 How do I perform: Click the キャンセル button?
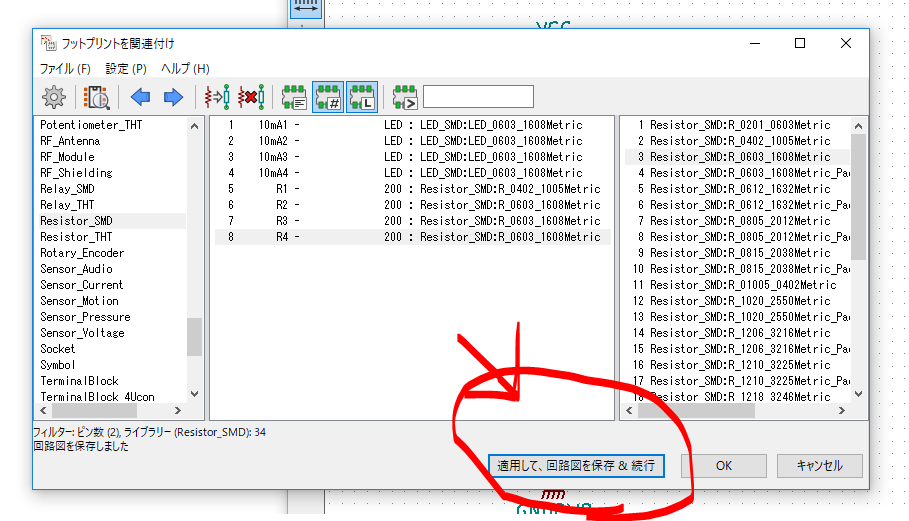819,466
